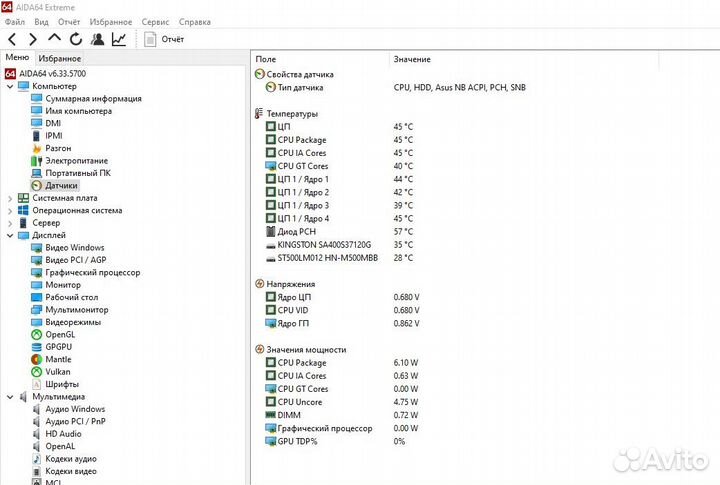Collapse the Компьютер tree node
The width and height of the screenshot is (720, 485).
[10, 86]
